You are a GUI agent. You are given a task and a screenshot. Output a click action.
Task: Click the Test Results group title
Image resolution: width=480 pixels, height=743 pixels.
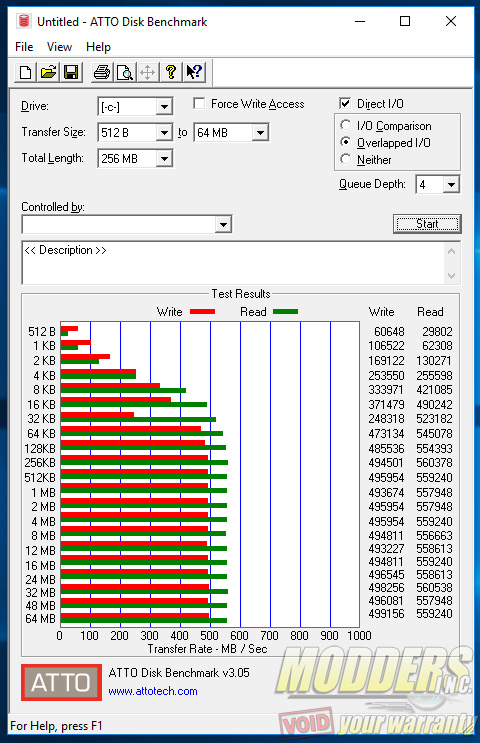pyautogui.click(x=241, y=294)
